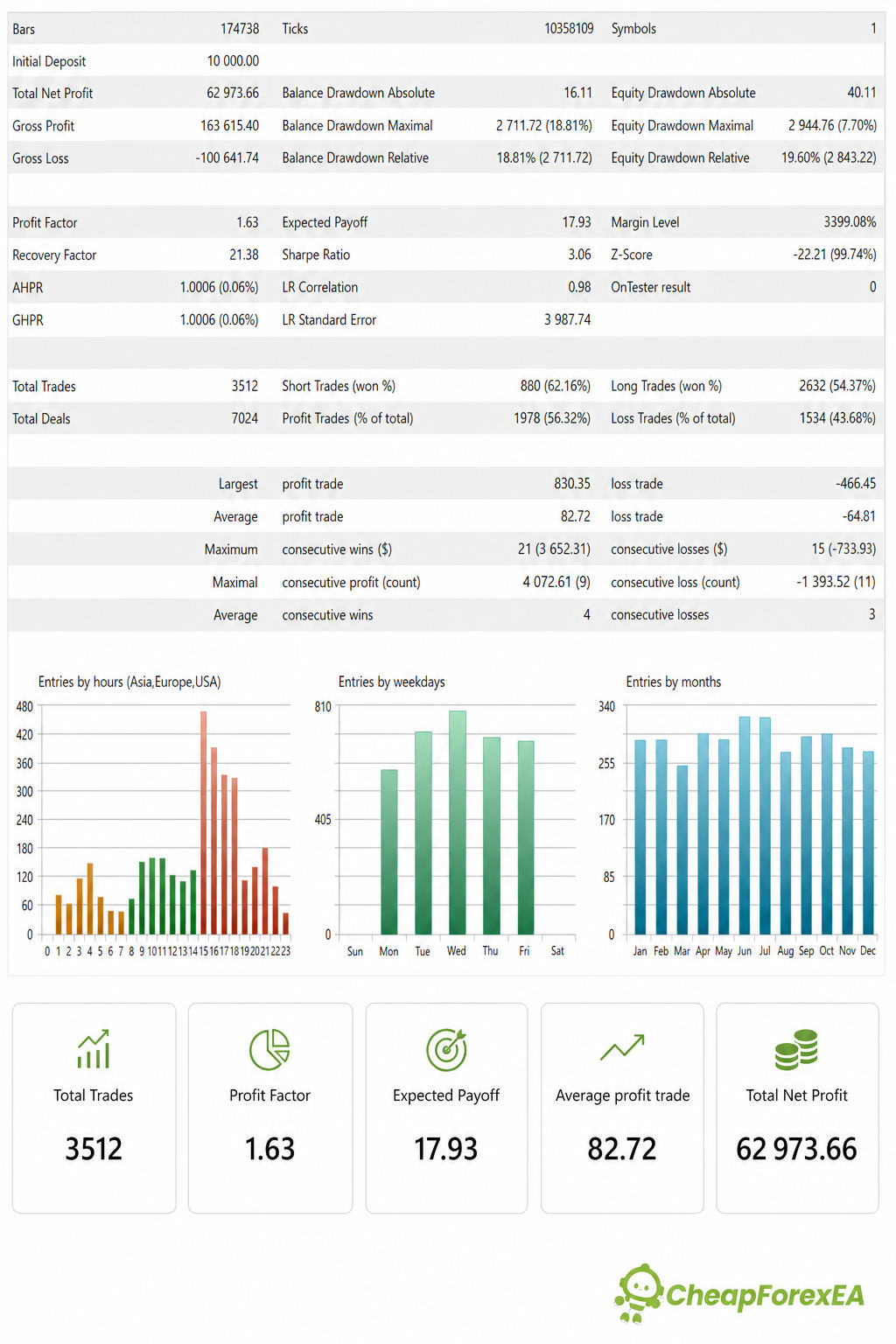Click the Margin Level value 3399.08%
Screen dimensions: 896x1344
(850, 222)
